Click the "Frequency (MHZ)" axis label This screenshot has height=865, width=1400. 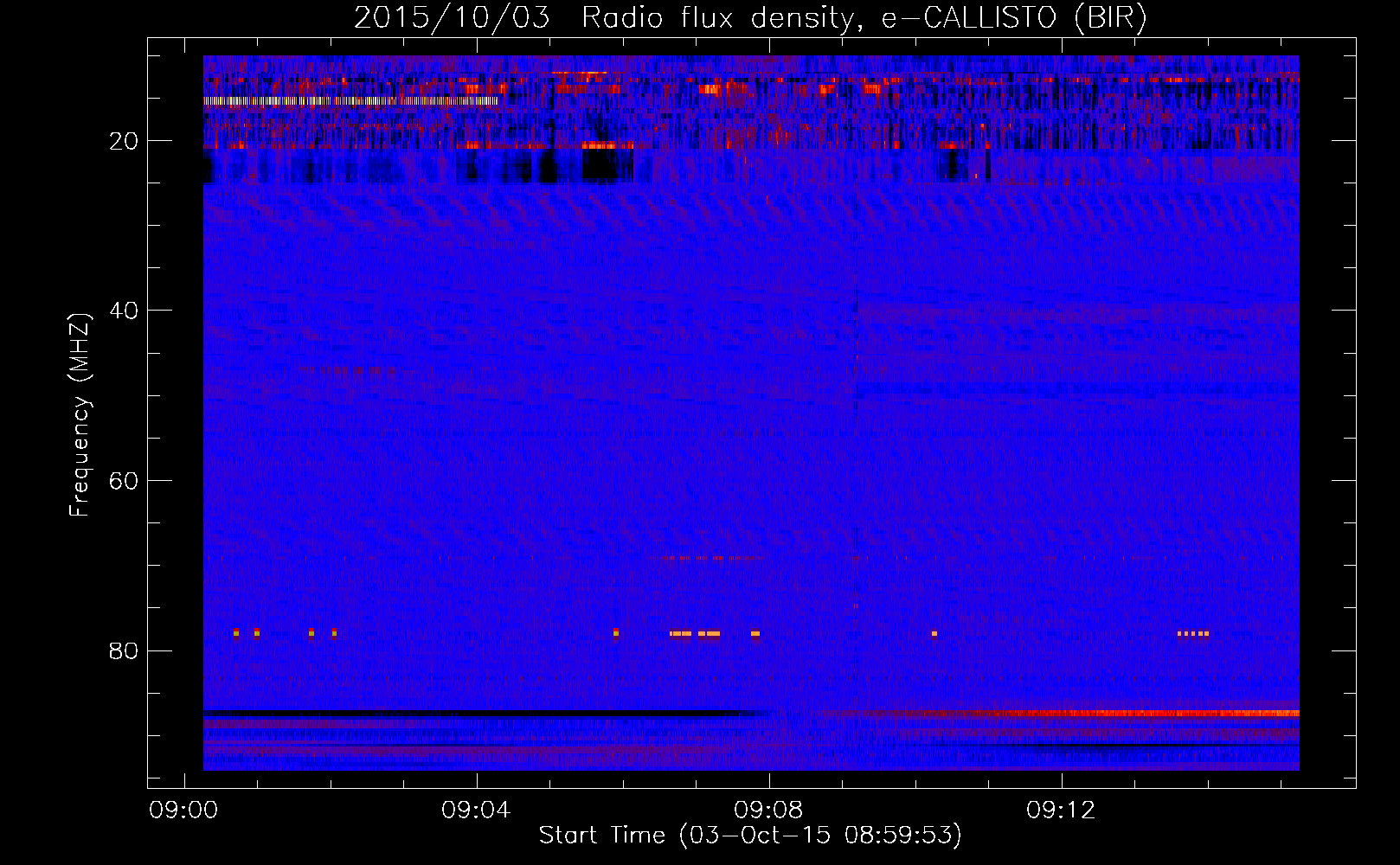click(x=80, y=415)
